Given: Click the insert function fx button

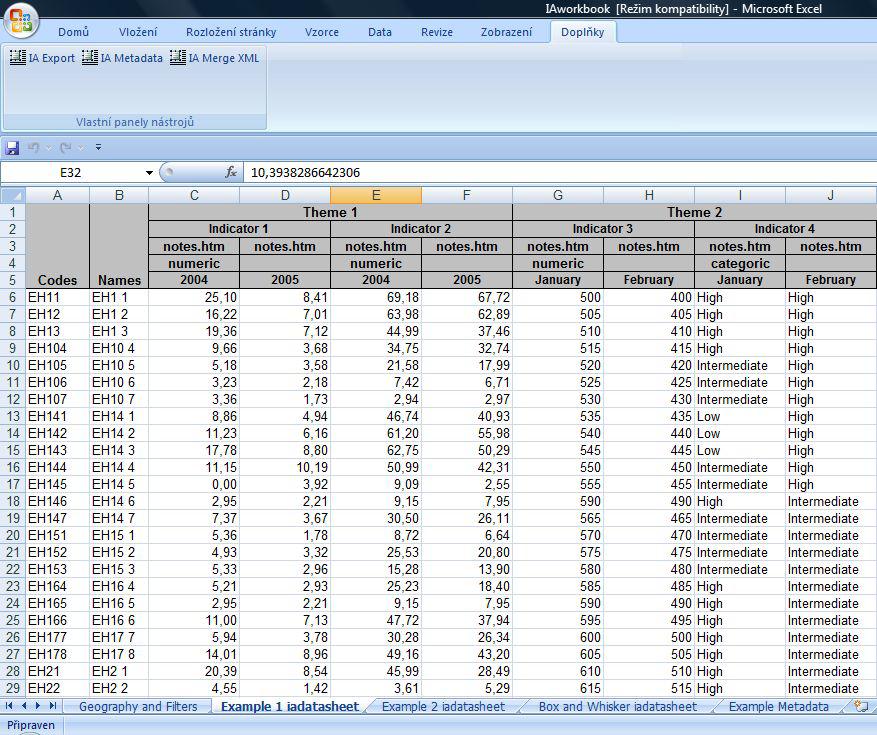Looking at the screenshot, I should pyautogui.click(x=230, y=172).
